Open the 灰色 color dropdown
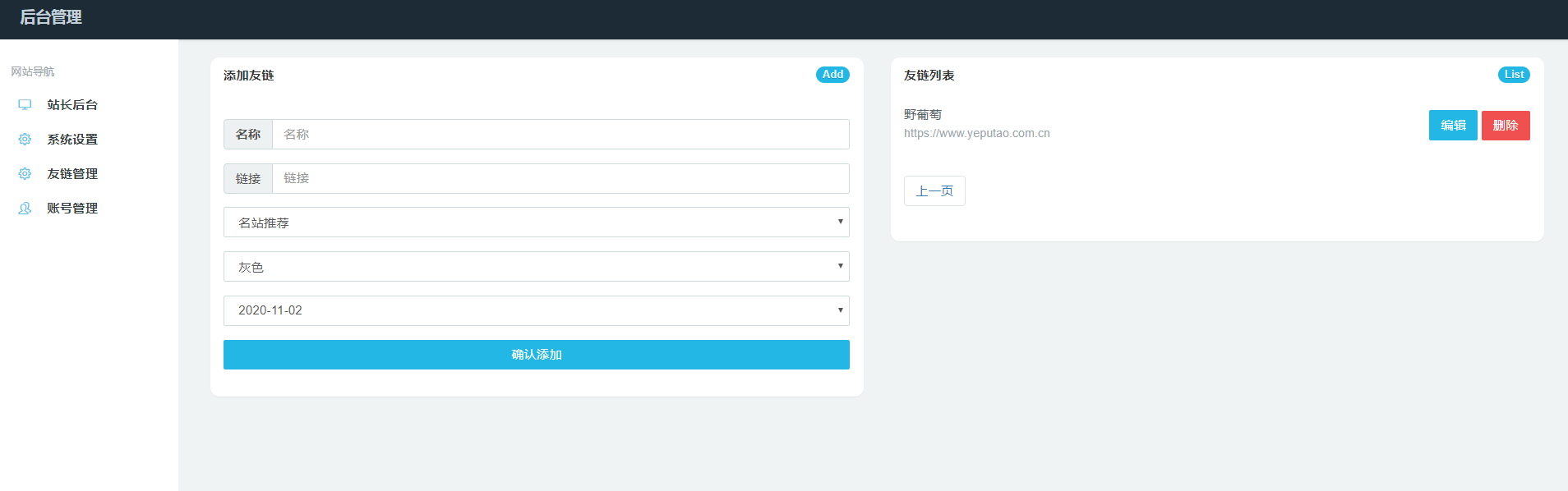Screen dimensions: 1568x491 tap(537, 267)
